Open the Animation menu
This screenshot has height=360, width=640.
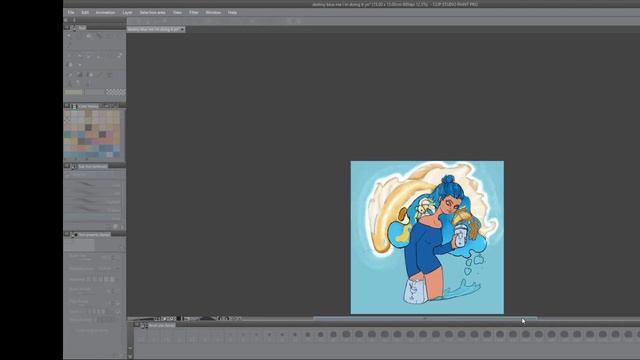[105, 13]
